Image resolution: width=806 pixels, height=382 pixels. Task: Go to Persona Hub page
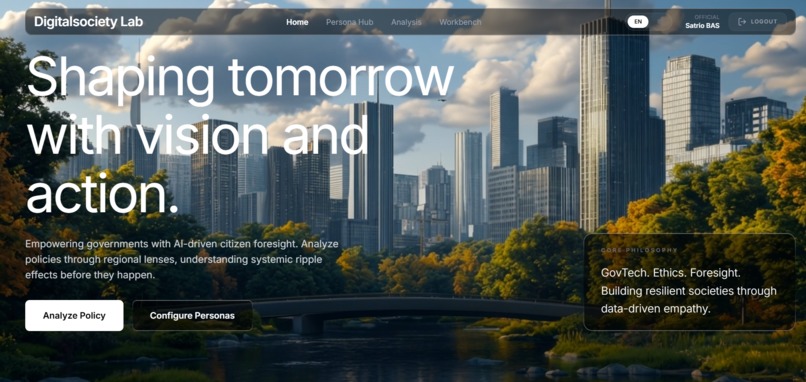point(350,22)
